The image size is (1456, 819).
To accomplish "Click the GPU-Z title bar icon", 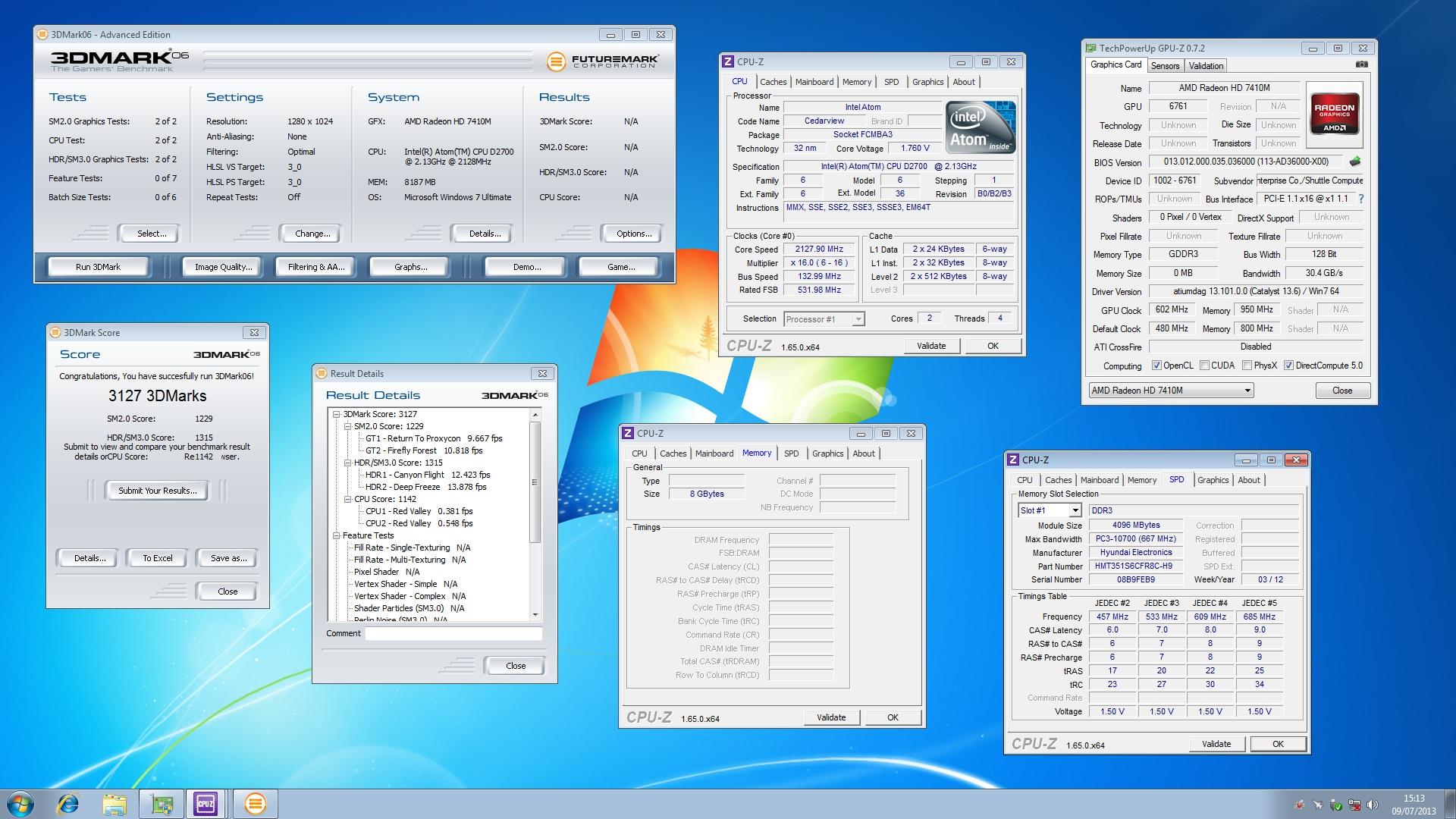I will tap(1091, 48).
